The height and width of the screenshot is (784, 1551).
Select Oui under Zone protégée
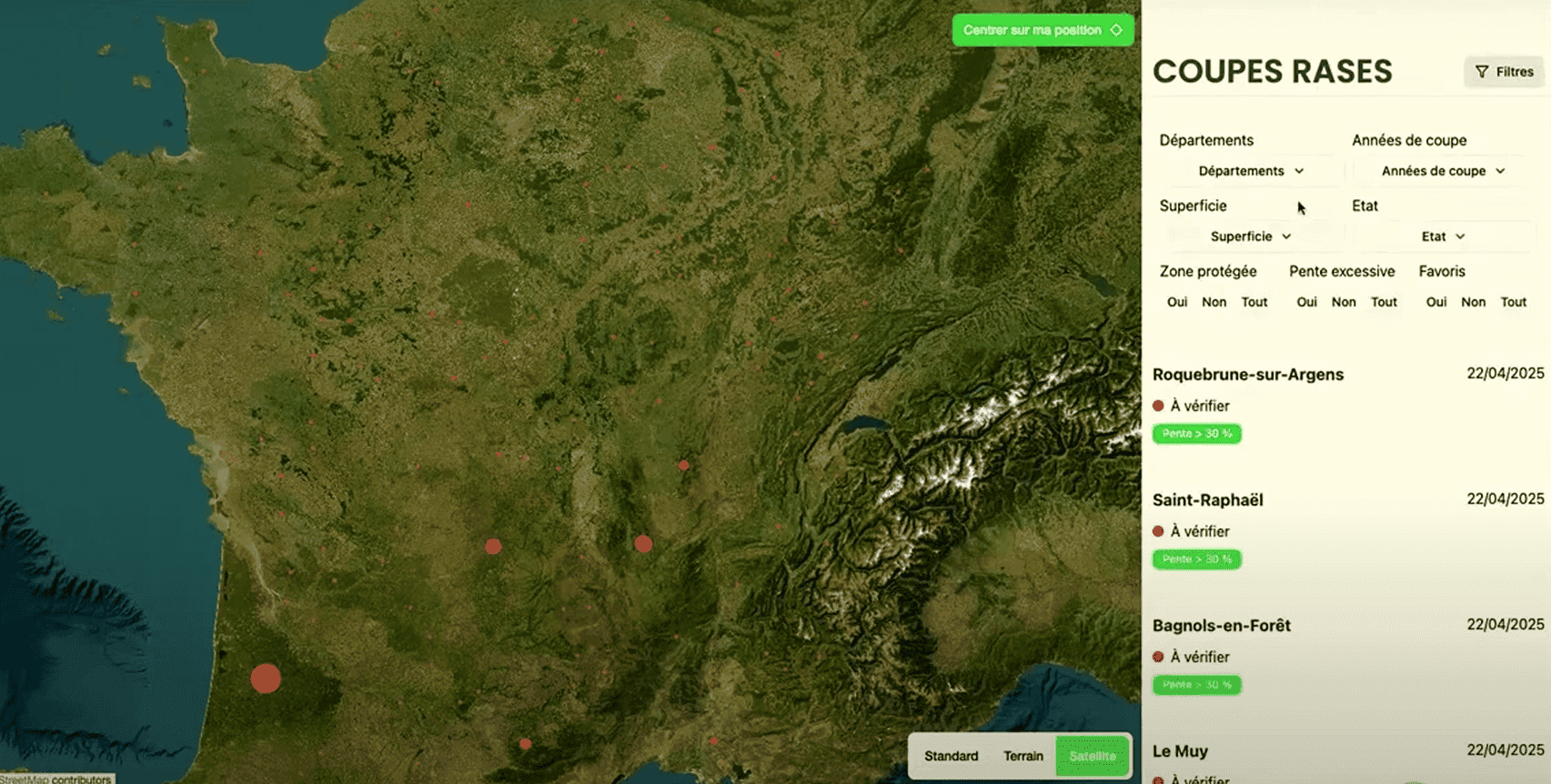tap(1177, 302)
